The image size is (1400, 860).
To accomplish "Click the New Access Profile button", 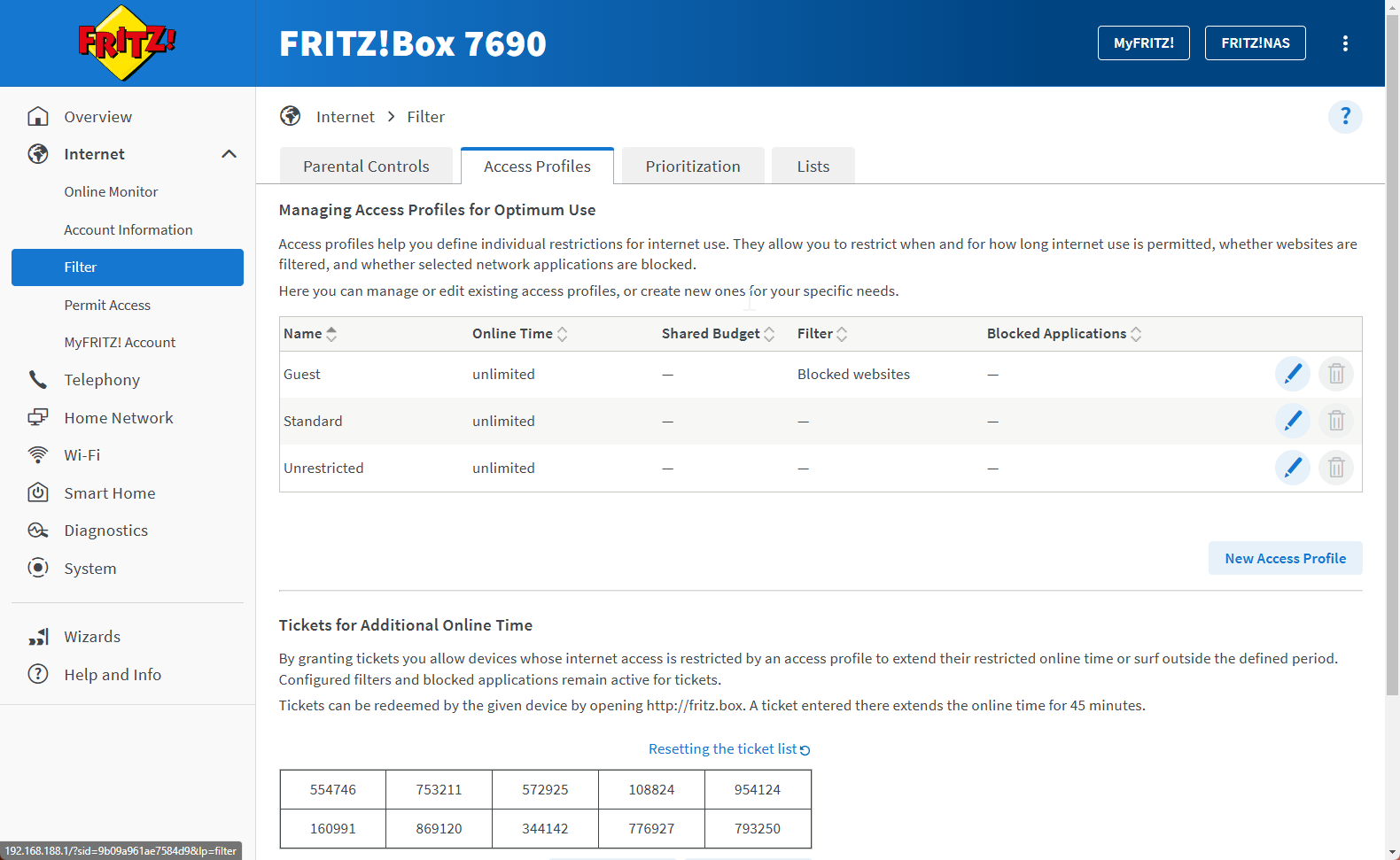I will 1284,559.
